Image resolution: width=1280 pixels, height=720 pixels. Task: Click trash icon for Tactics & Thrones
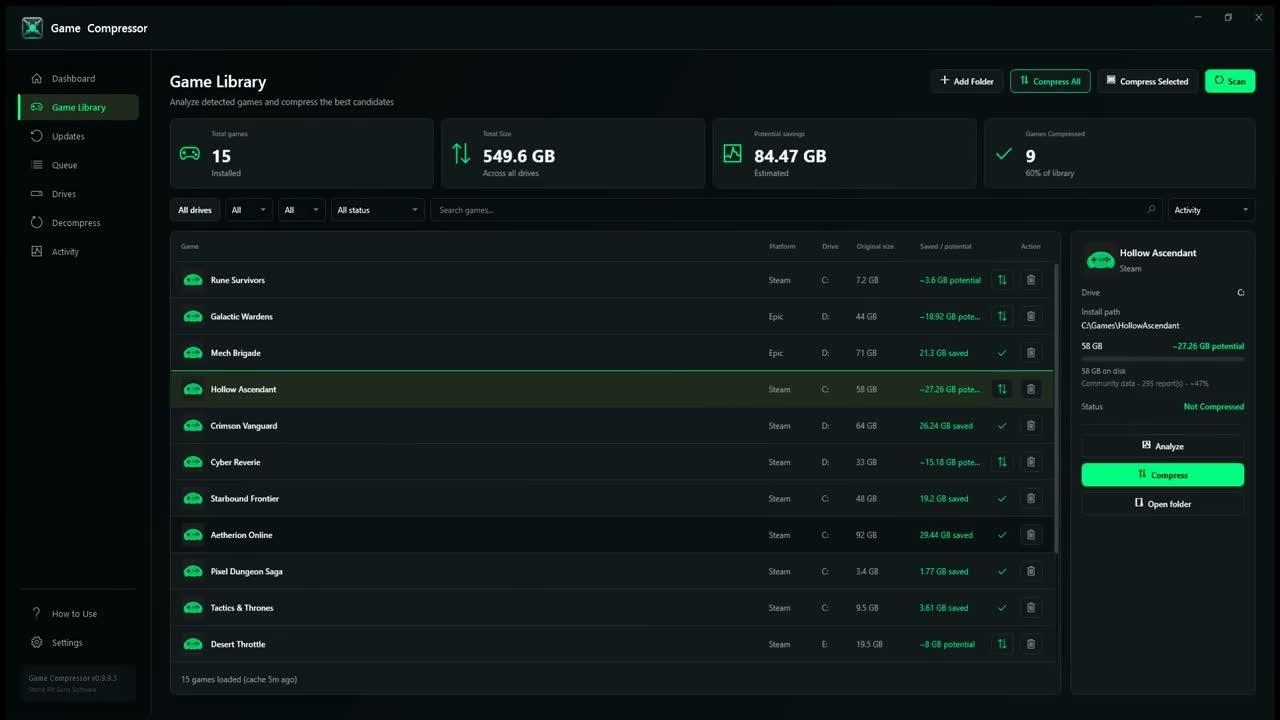(1031, 608)
